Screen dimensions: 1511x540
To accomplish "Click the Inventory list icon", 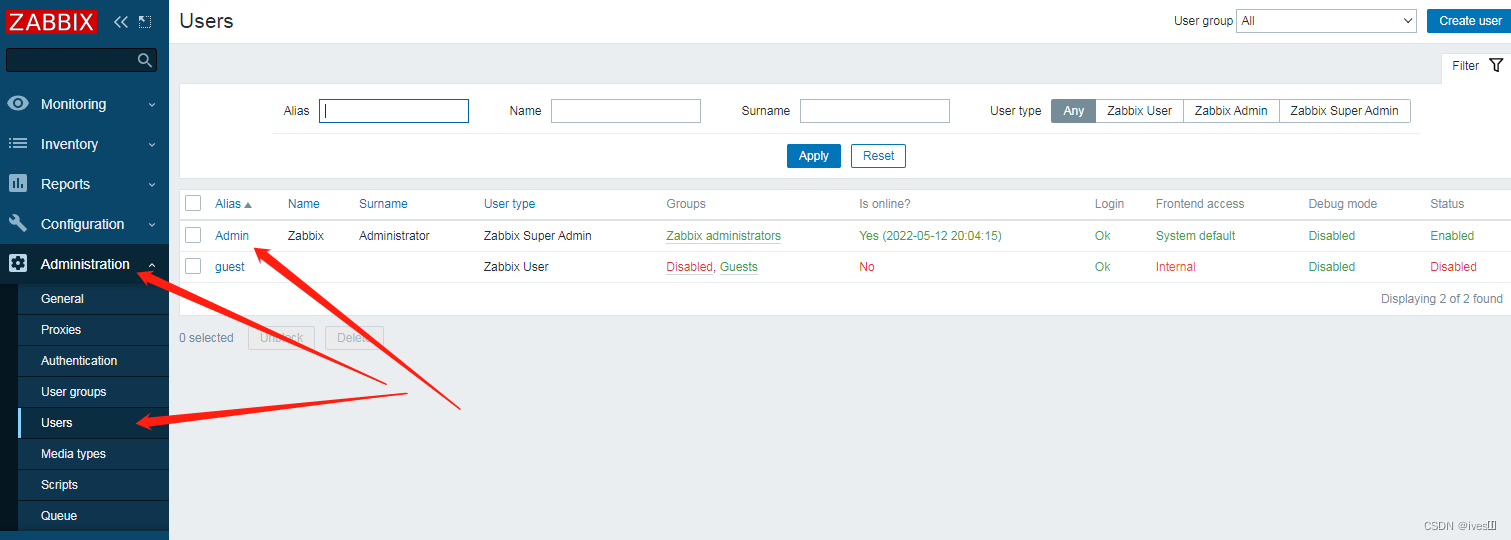I will click(18, 144).
